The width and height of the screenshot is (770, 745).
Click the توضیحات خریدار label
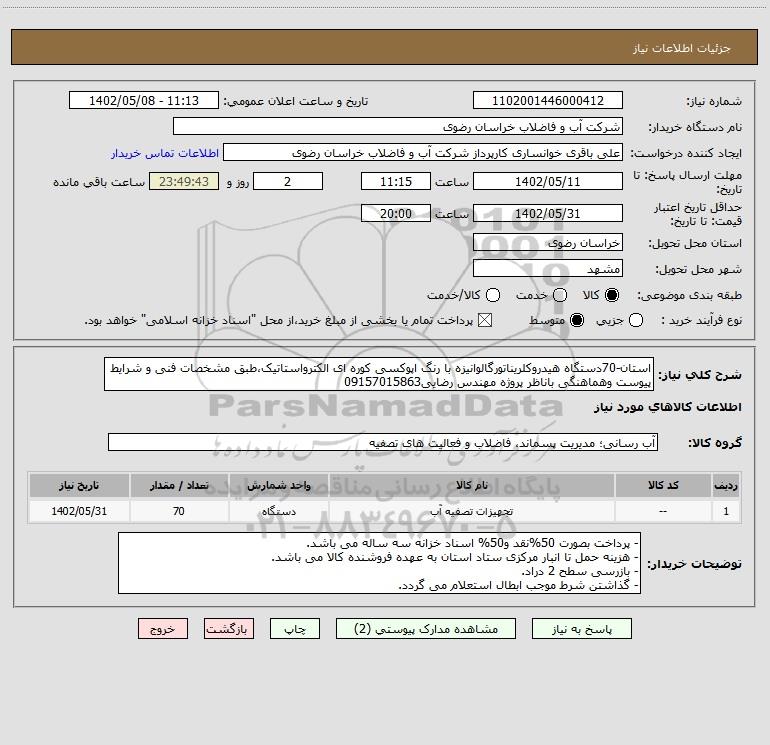(x=694, y=564)
